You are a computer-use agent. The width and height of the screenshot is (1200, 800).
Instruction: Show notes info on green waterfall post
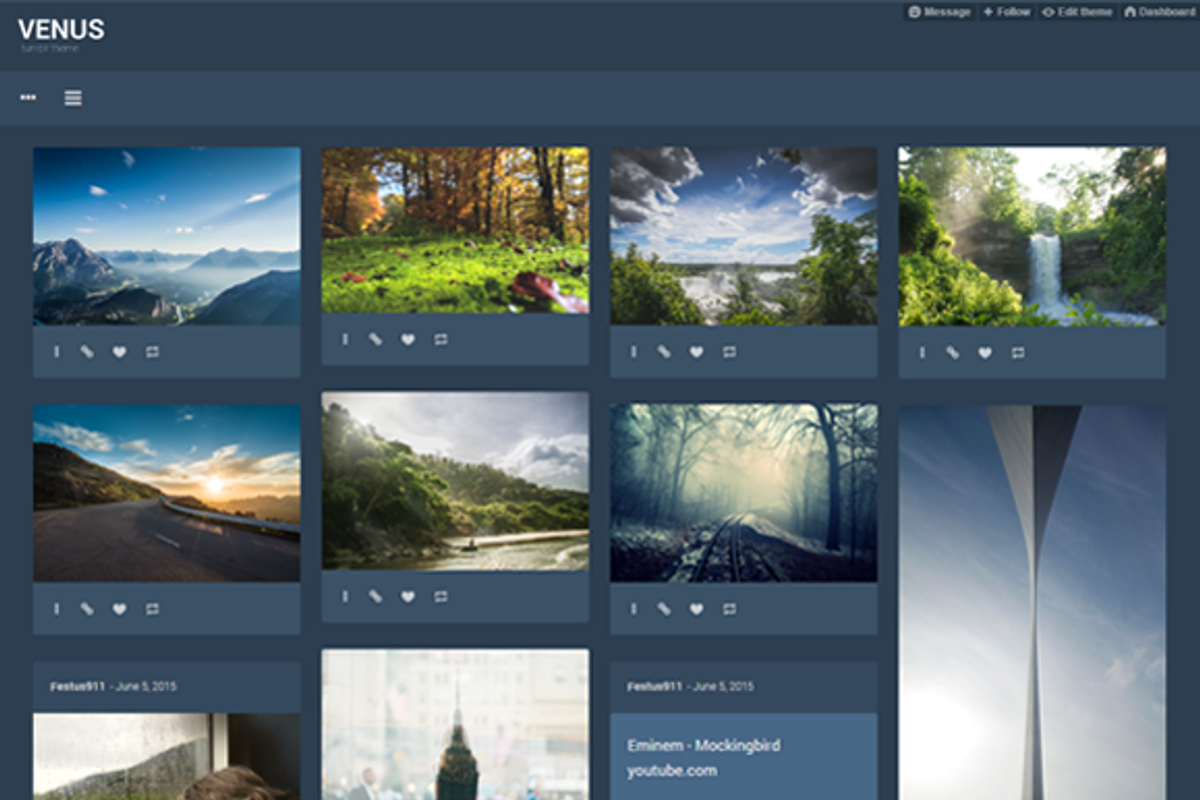pyautogui.click(x=921, y=352)
